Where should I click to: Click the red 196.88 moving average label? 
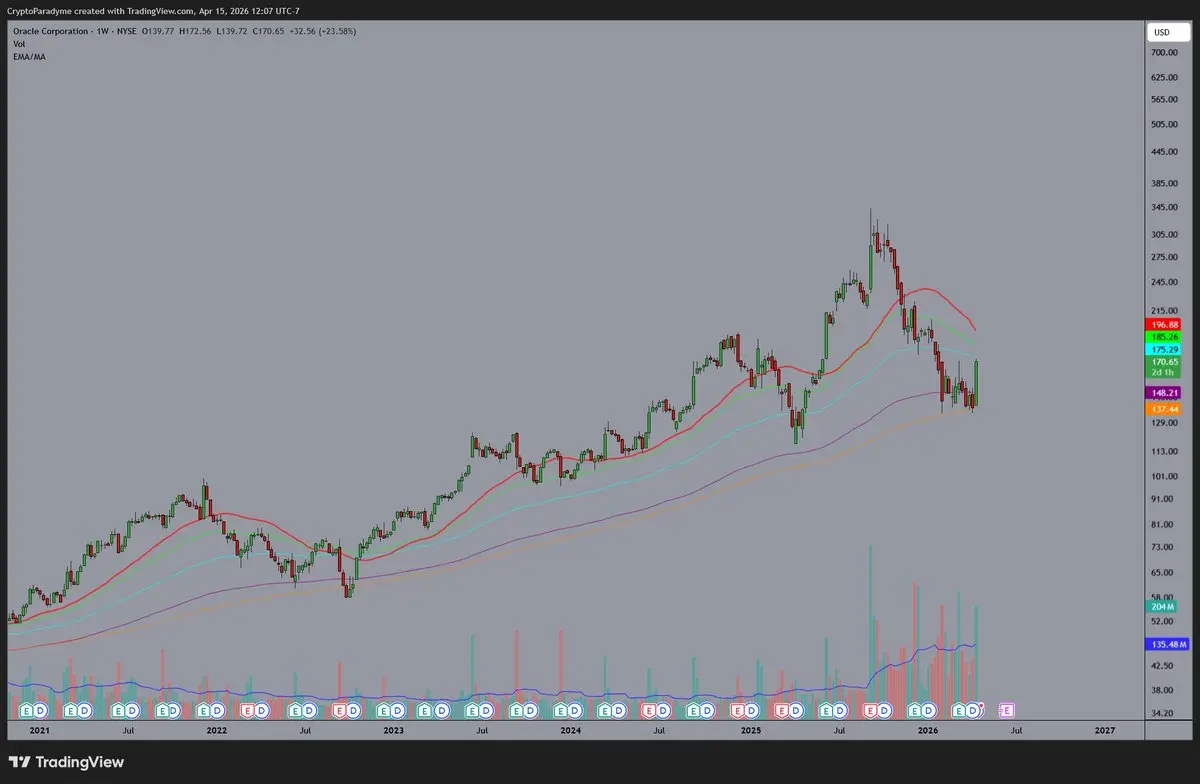1162,325
